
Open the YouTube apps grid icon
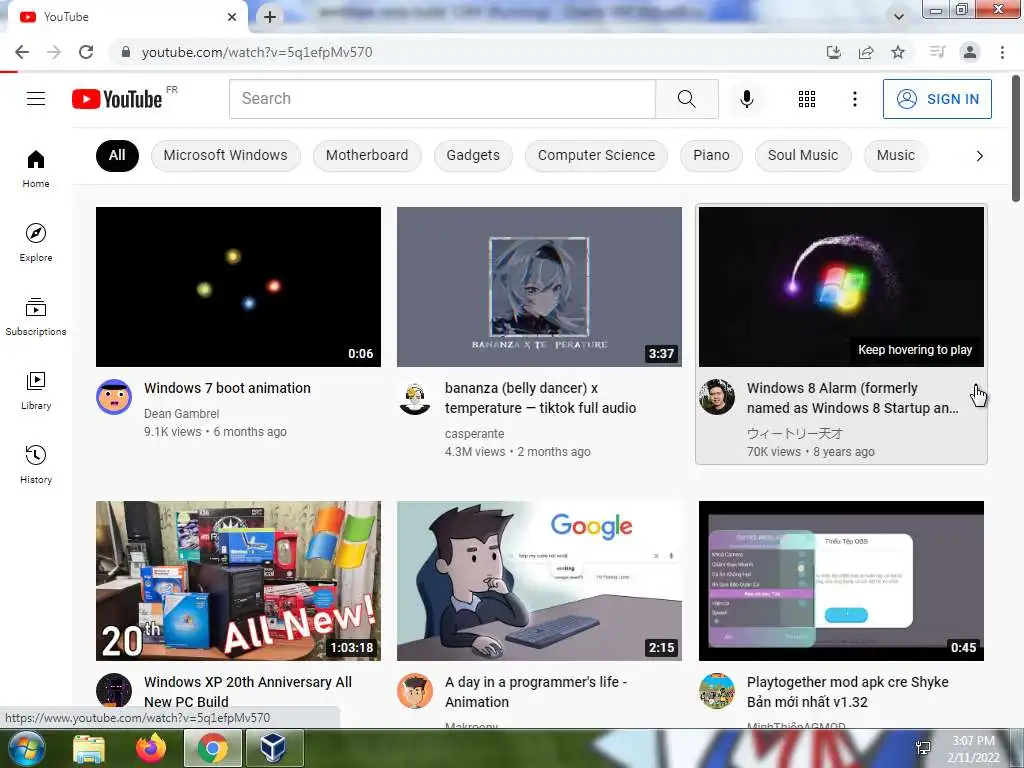[x=807, y=99]
